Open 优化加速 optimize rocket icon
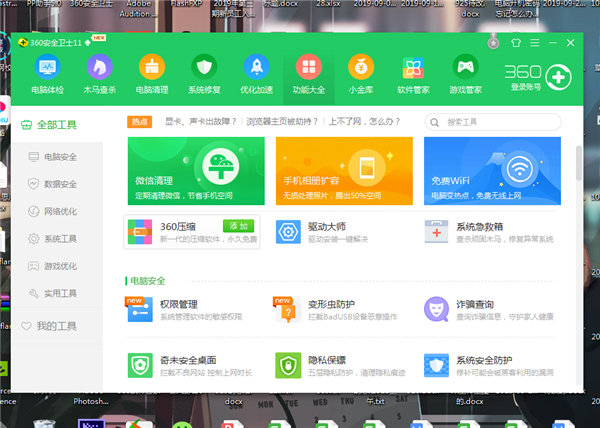 click(256, 67)
